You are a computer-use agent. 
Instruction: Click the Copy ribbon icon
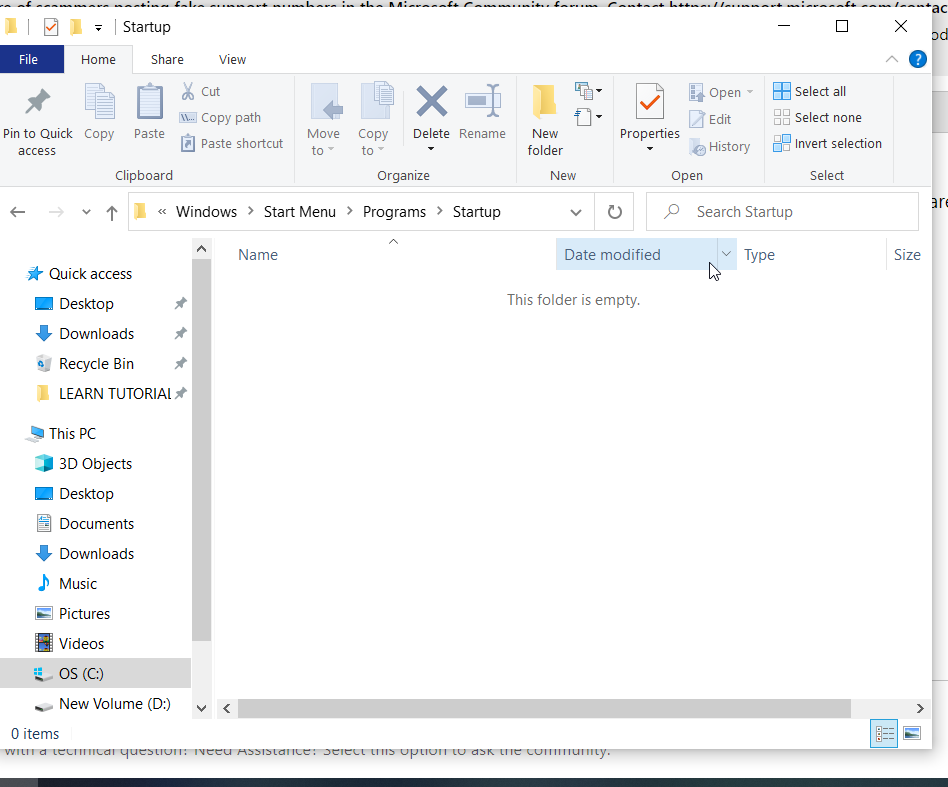coord(99,102)
